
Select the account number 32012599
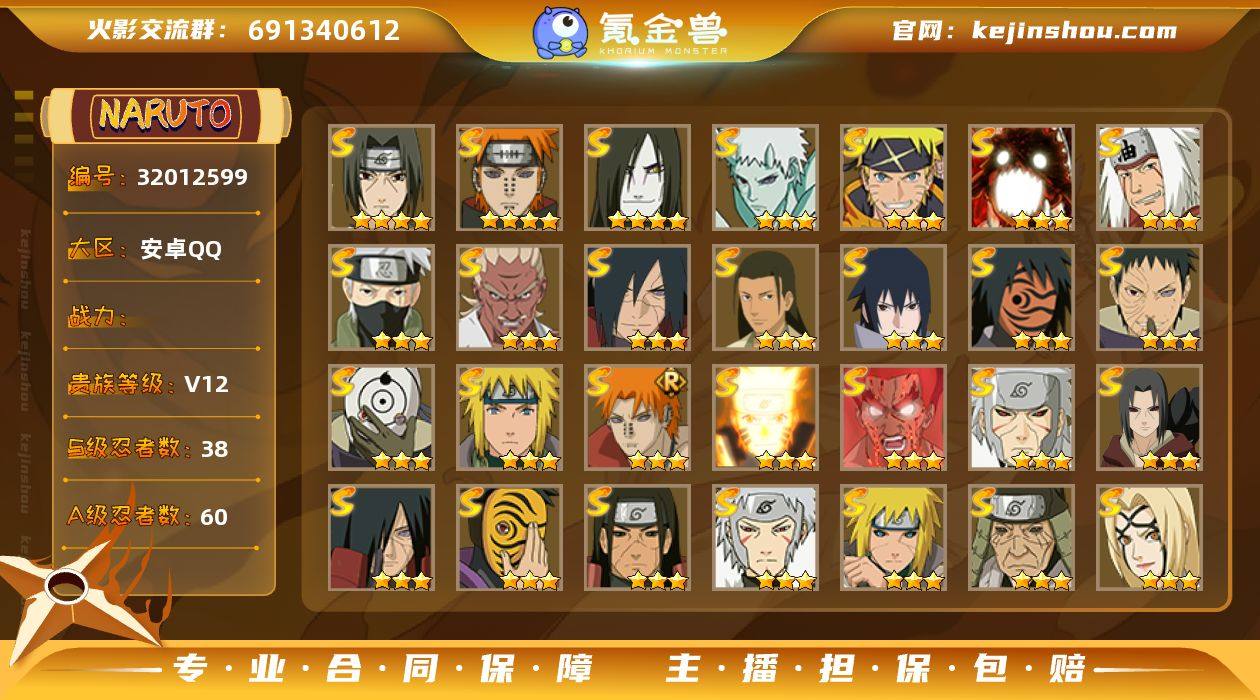pyautogui.click(x=192, y=178)
